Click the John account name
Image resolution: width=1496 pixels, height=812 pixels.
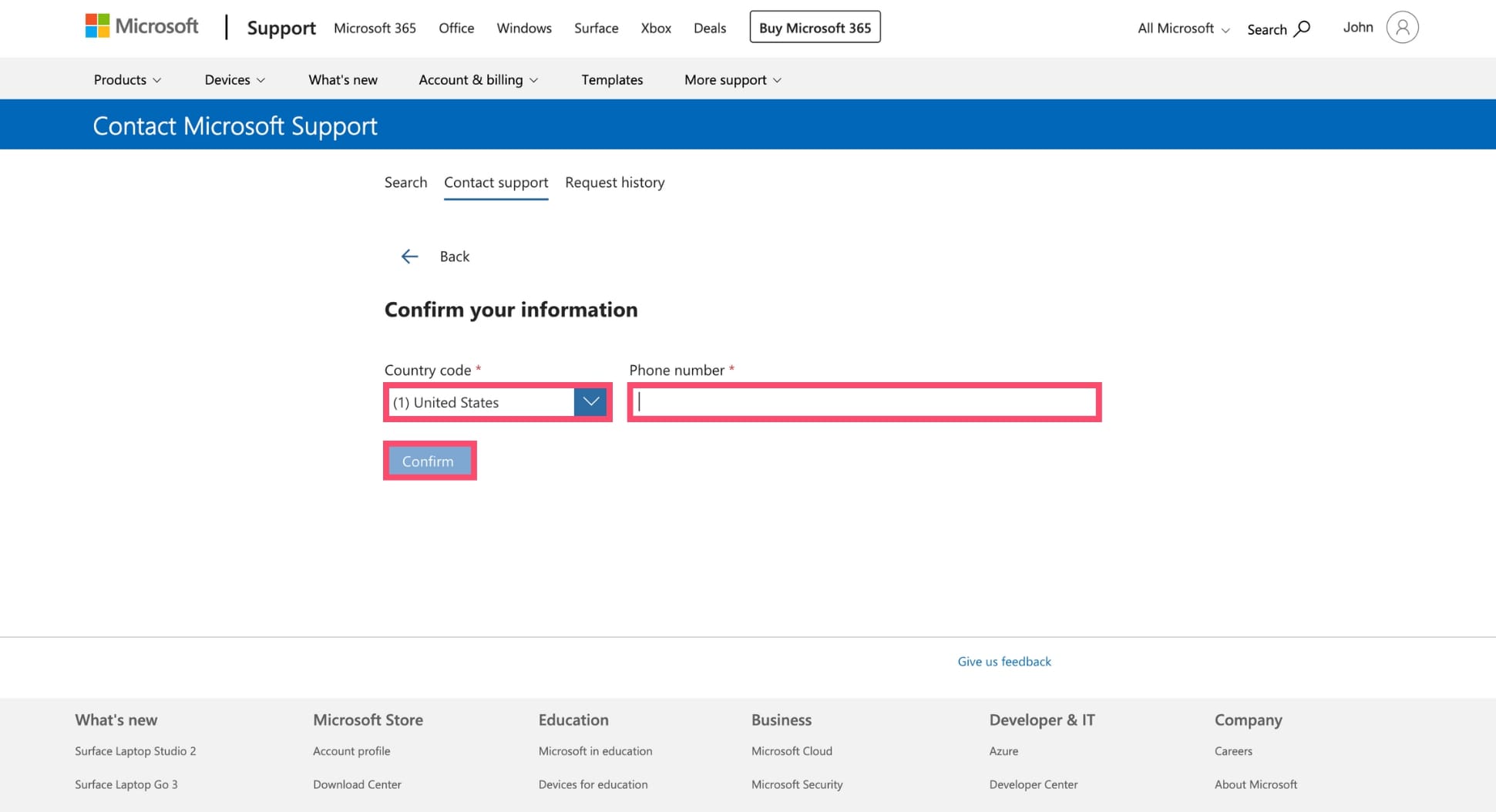click(x=1358, y=27)
